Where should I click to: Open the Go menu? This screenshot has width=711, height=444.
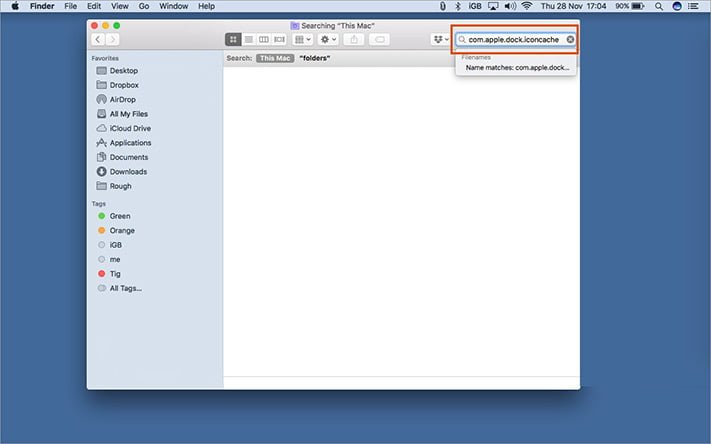tap(144, 6)
